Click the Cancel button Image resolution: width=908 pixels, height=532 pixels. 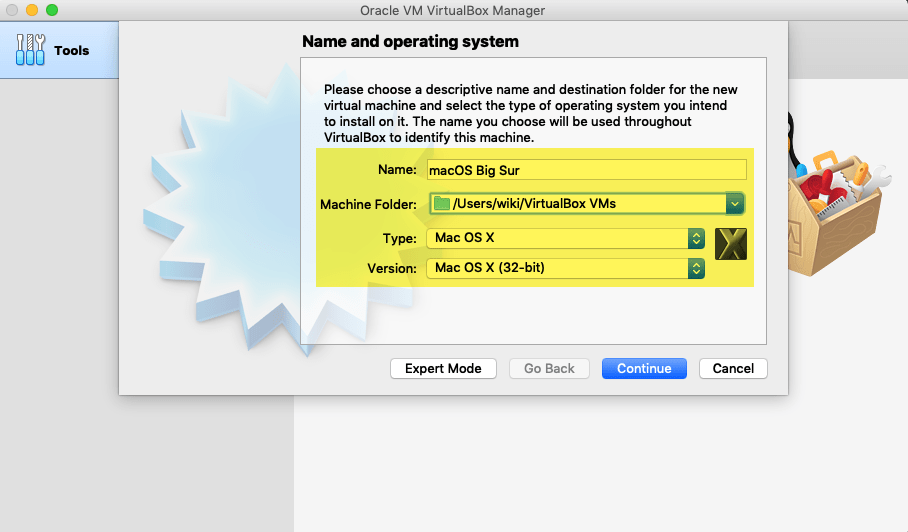click(x=733, y=368)
